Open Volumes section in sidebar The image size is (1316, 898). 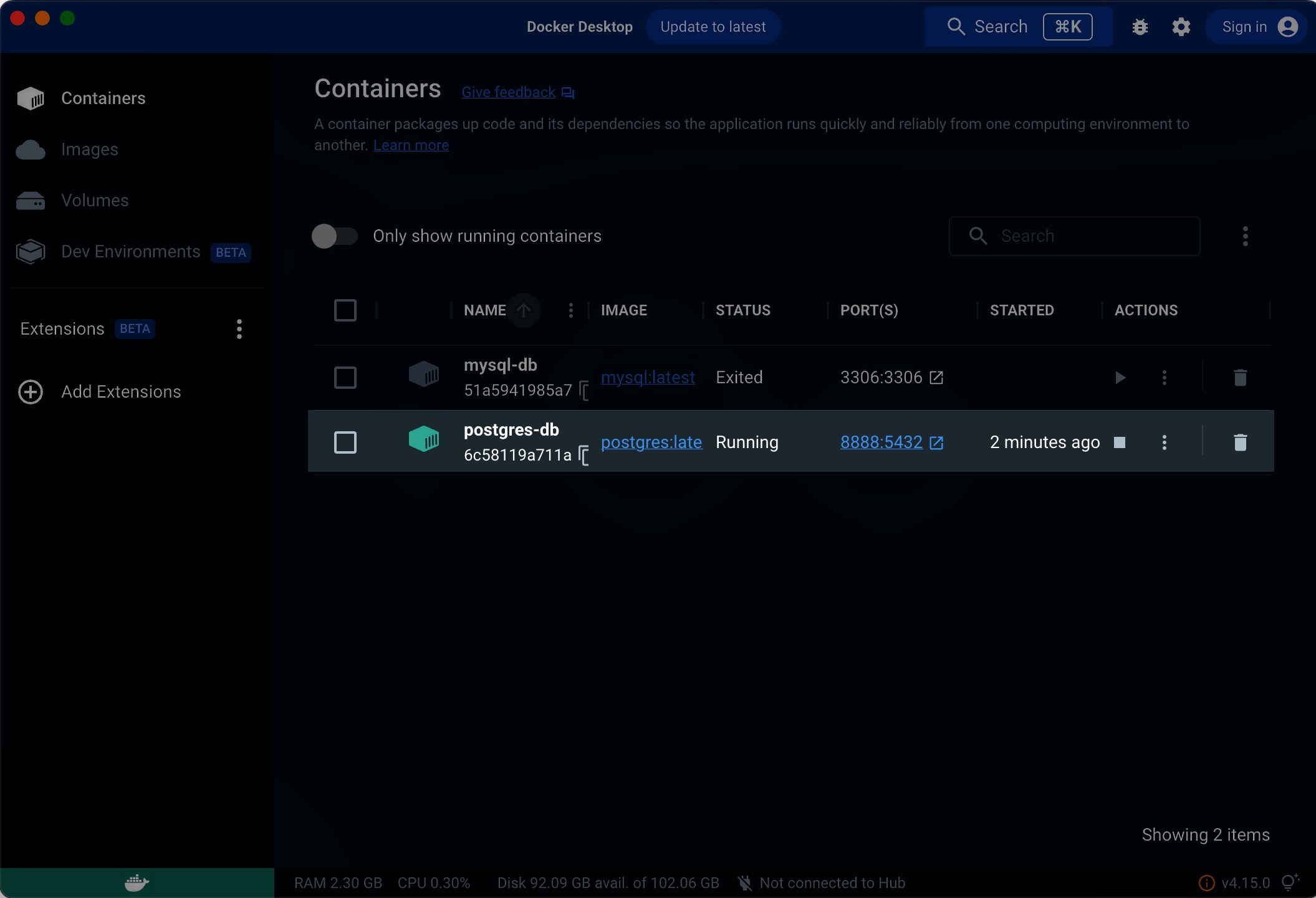[x=95, y=201]
